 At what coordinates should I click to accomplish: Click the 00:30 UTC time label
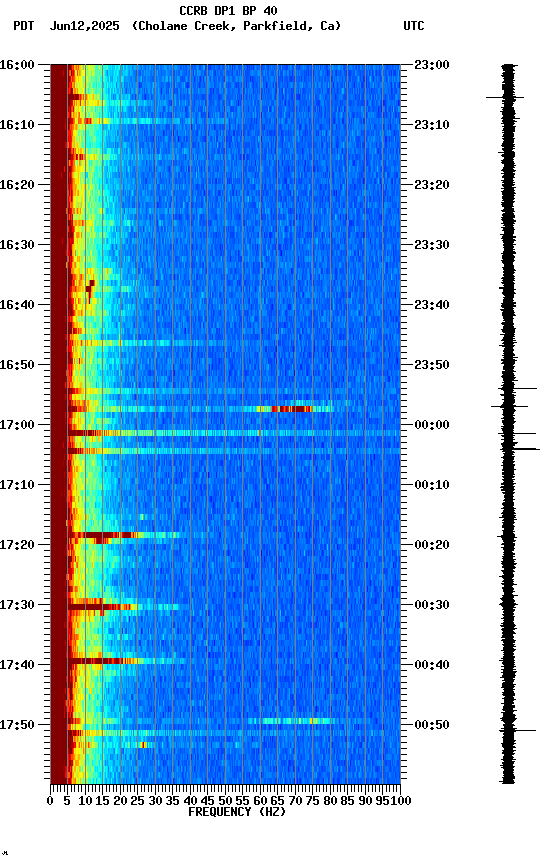432,605
